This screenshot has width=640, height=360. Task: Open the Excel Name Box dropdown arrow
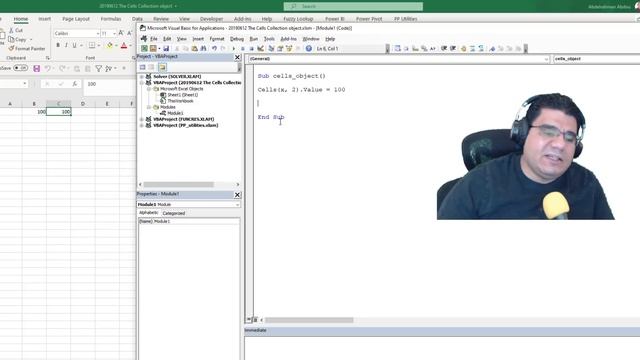25,84
